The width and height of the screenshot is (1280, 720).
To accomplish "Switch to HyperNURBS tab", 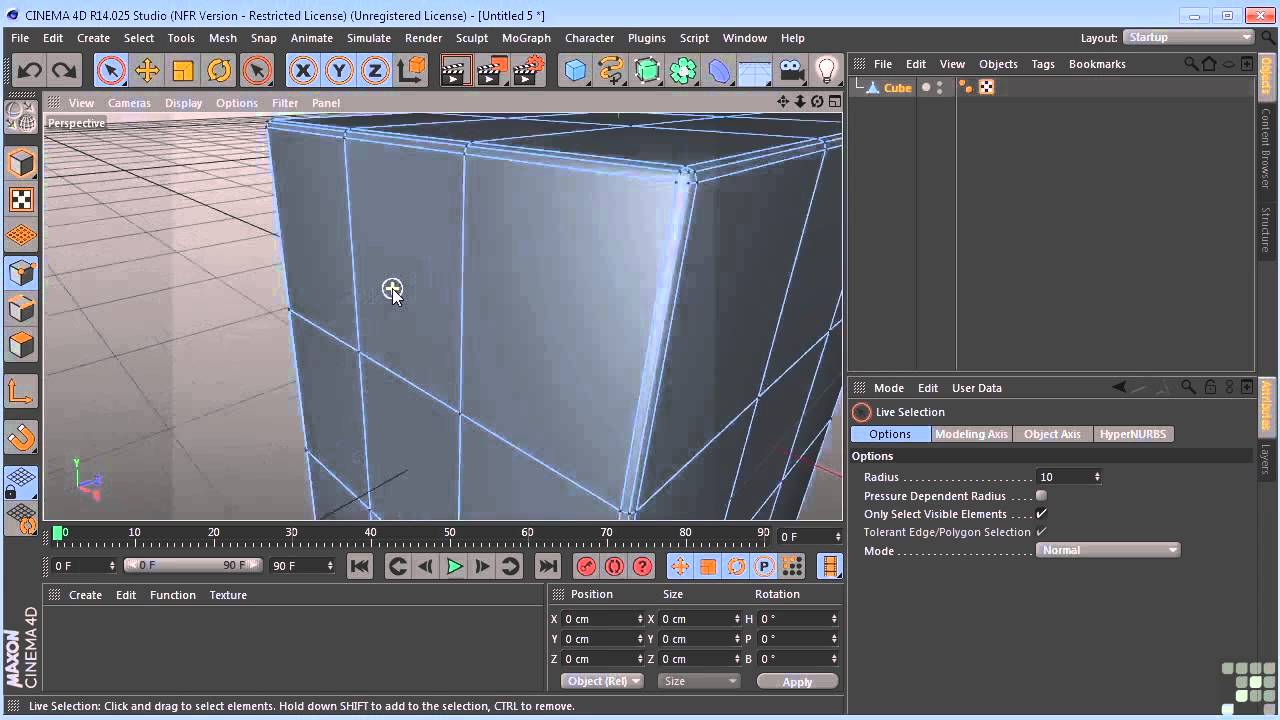I will point(1133,434).
